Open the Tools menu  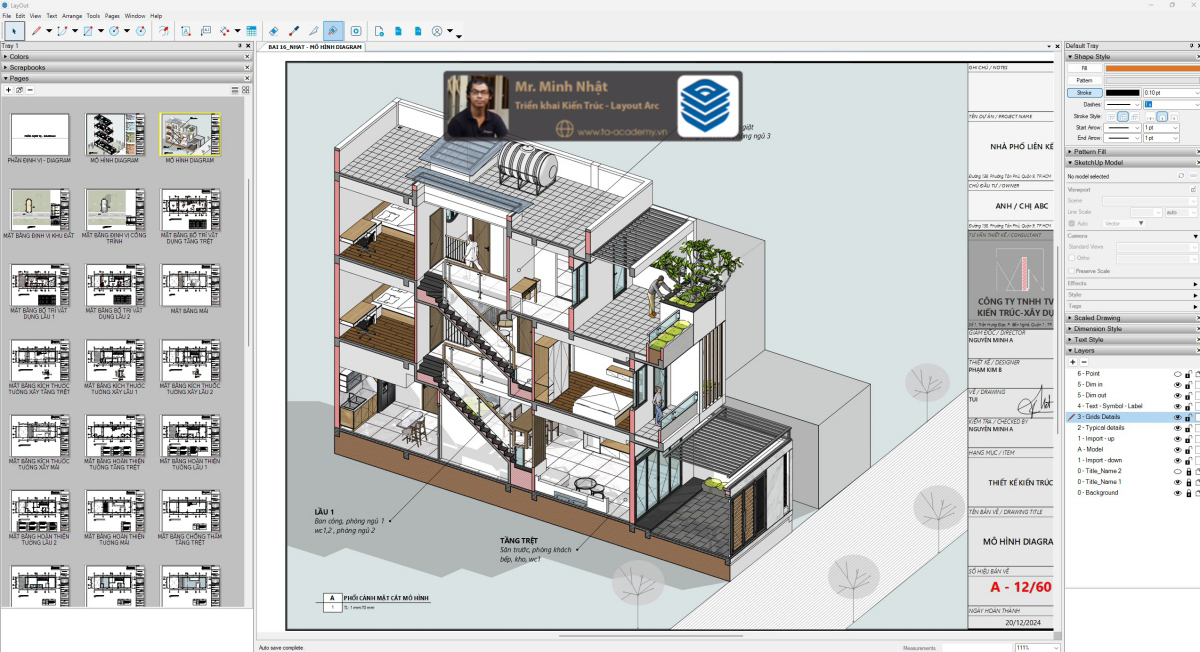click(93, 16)
